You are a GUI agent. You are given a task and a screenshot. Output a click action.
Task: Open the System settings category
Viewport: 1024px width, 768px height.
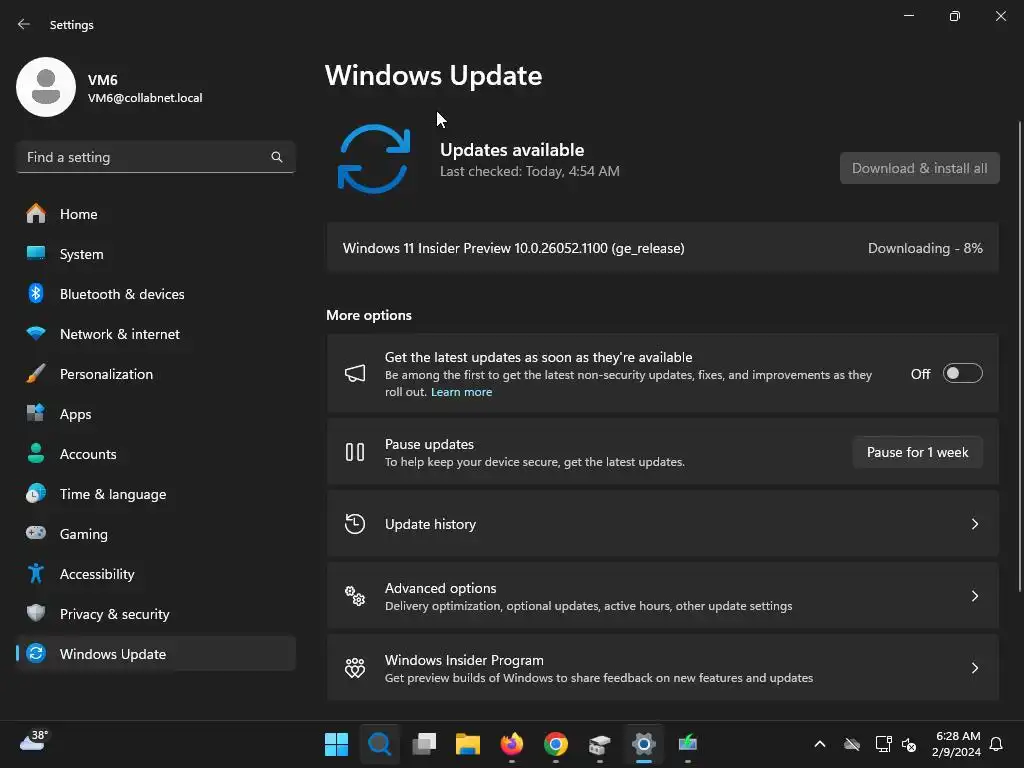click(x=156, y=253)
